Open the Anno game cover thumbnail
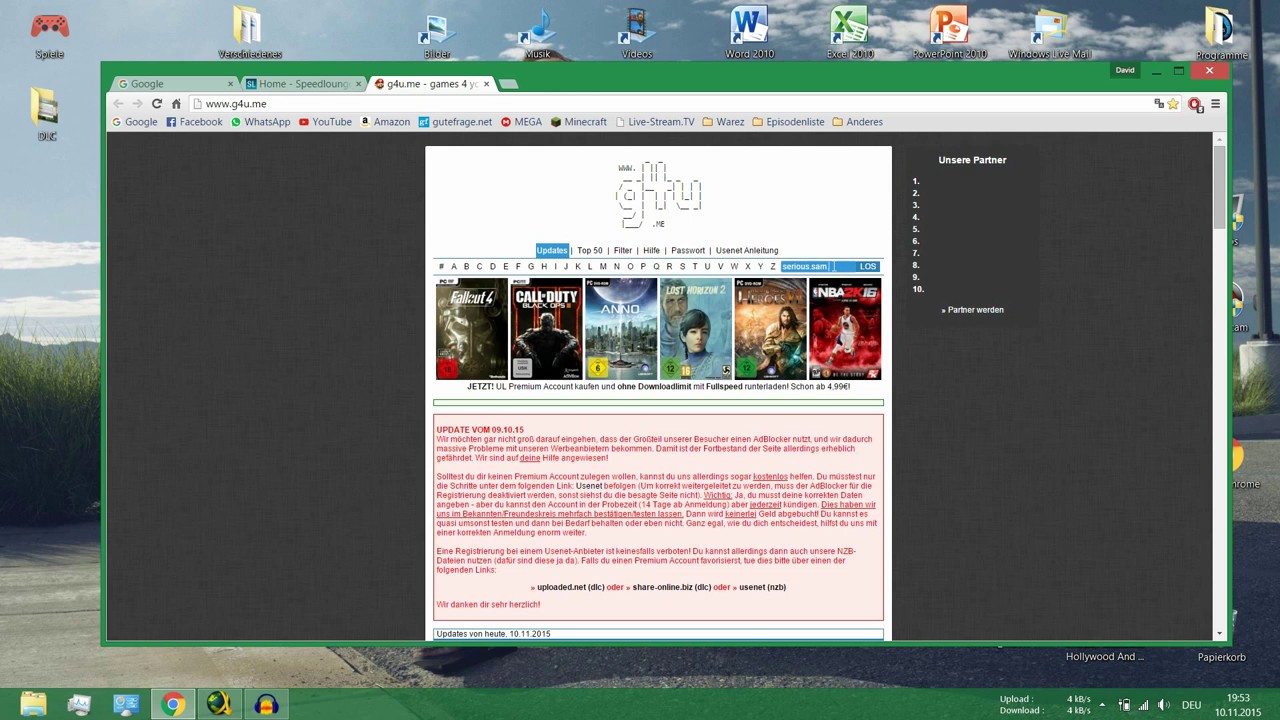1280x720 pixels. tap(621, 329)
